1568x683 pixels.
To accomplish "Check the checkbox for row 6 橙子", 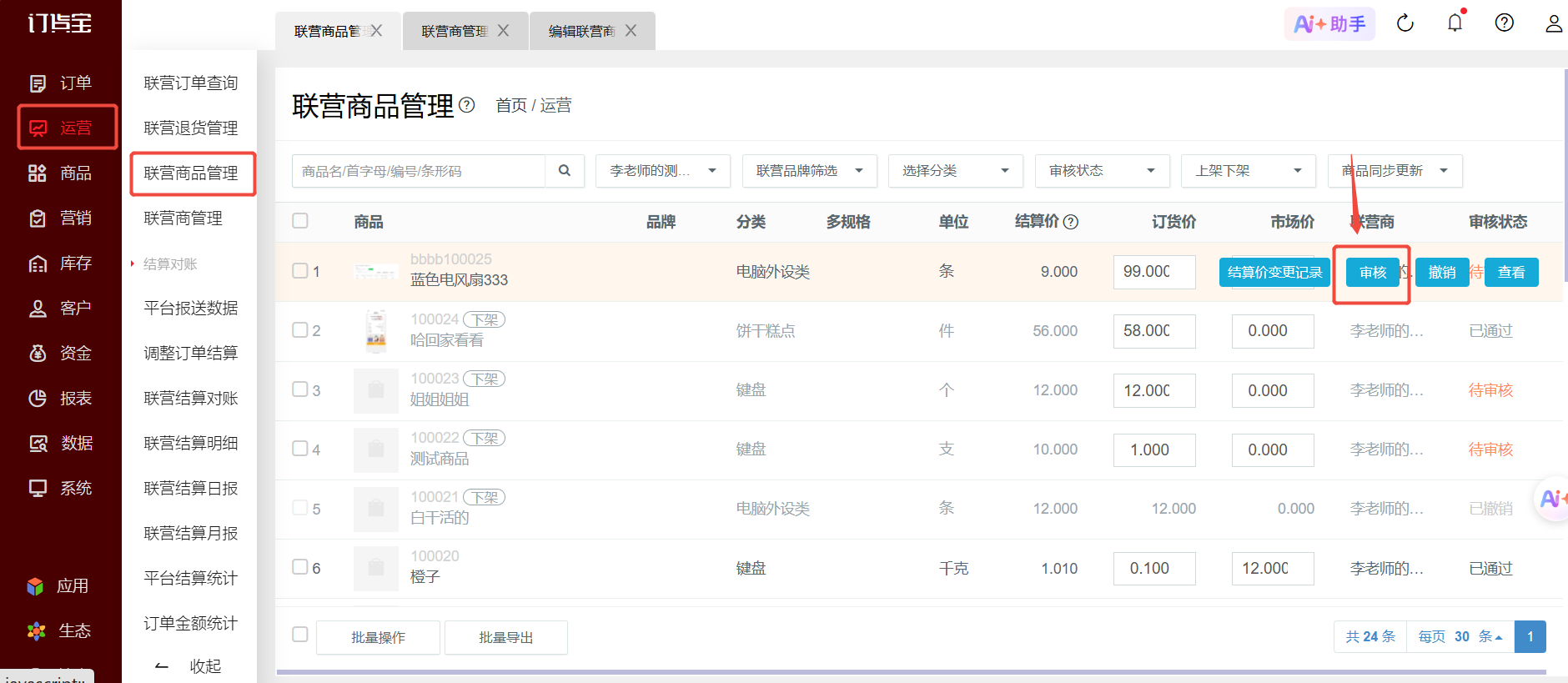I will click(x=300, y=567).
